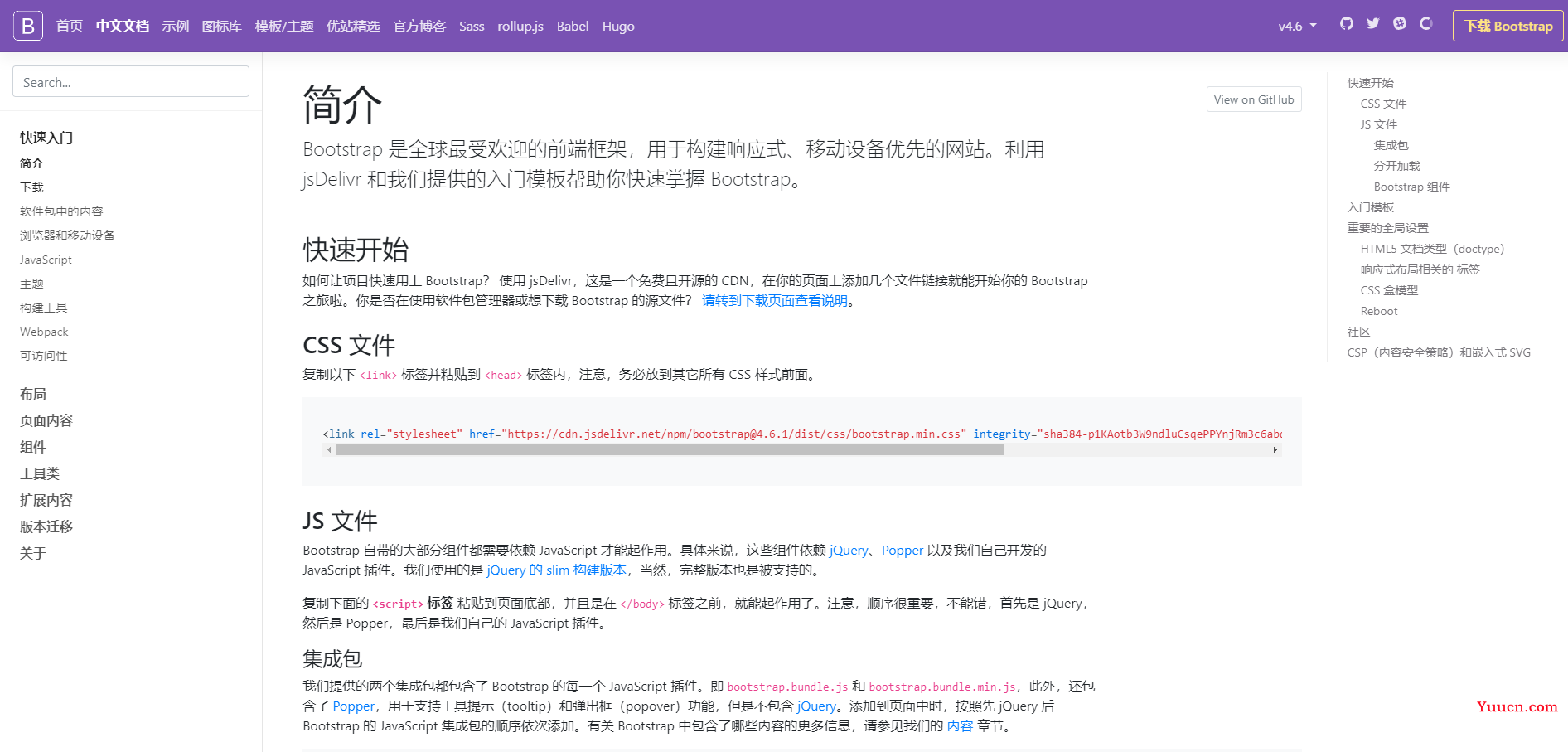Open 示例 in the navbar
This screenshot has width=1568, height=752.
tap(176, 26)
